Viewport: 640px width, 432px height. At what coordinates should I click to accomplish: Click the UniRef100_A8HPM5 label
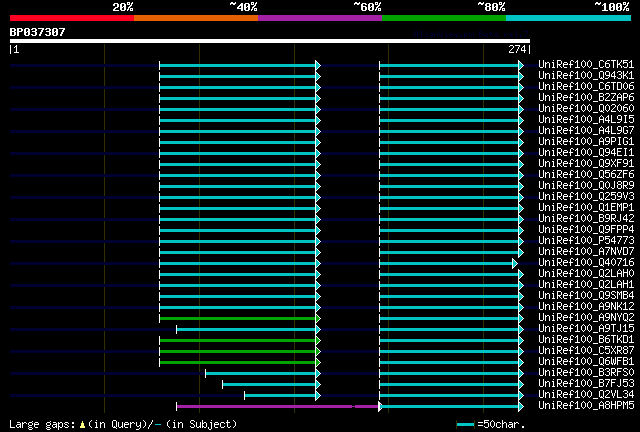click(x=586, y=406)
